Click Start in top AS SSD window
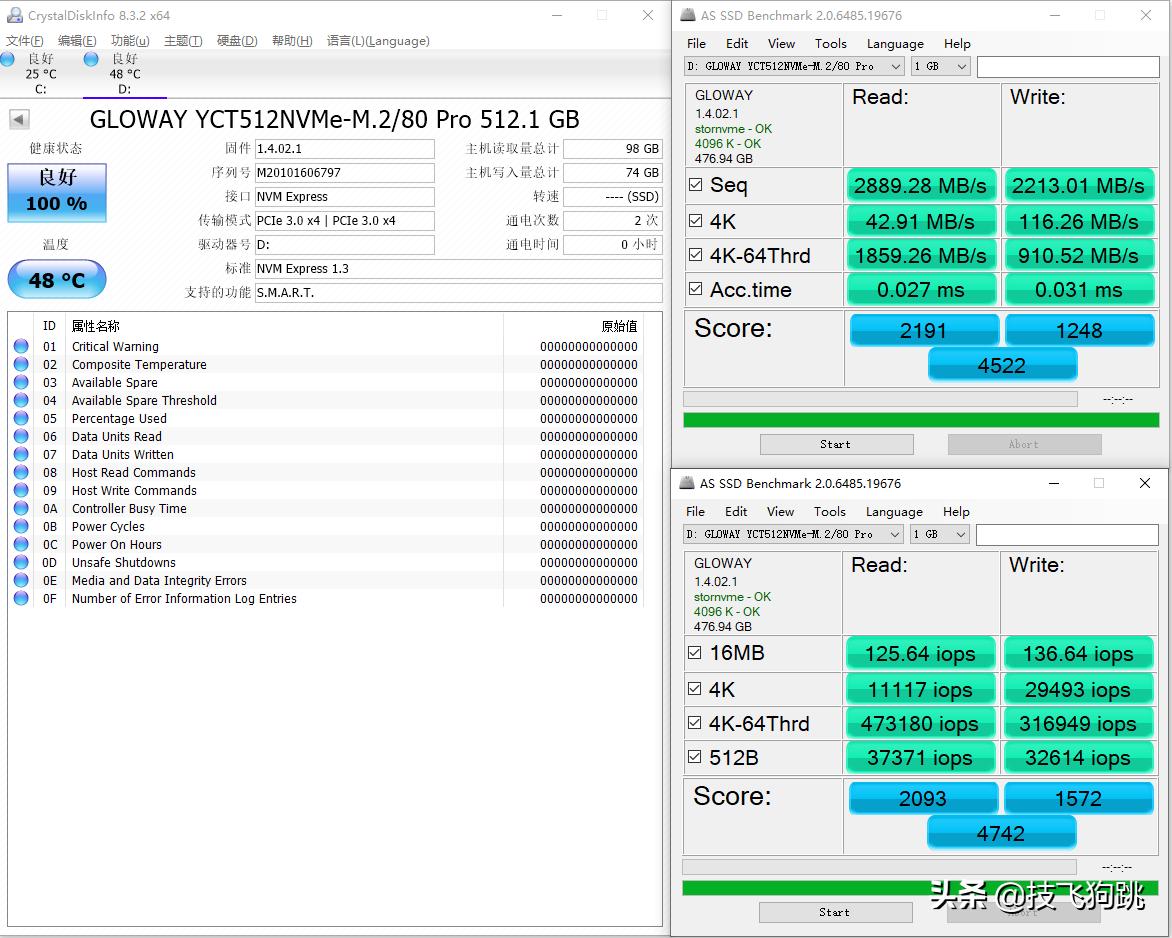Viewport: 1172px width, 938px height. 836,444
